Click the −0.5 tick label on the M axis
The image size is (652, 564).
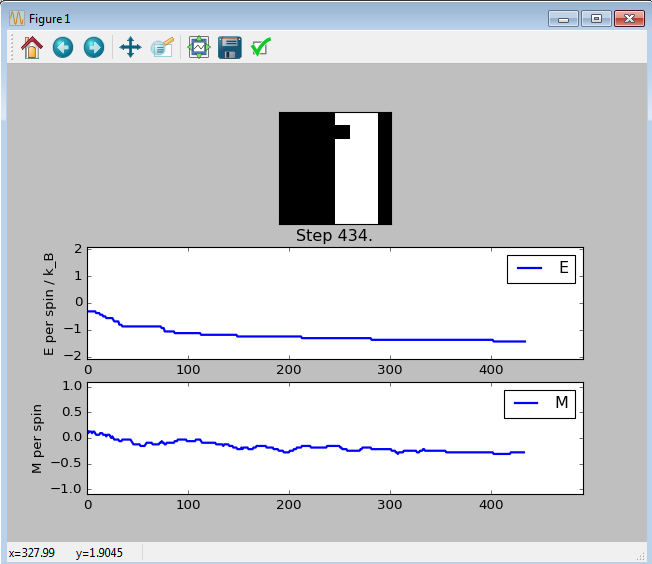[x=66, y=463]
